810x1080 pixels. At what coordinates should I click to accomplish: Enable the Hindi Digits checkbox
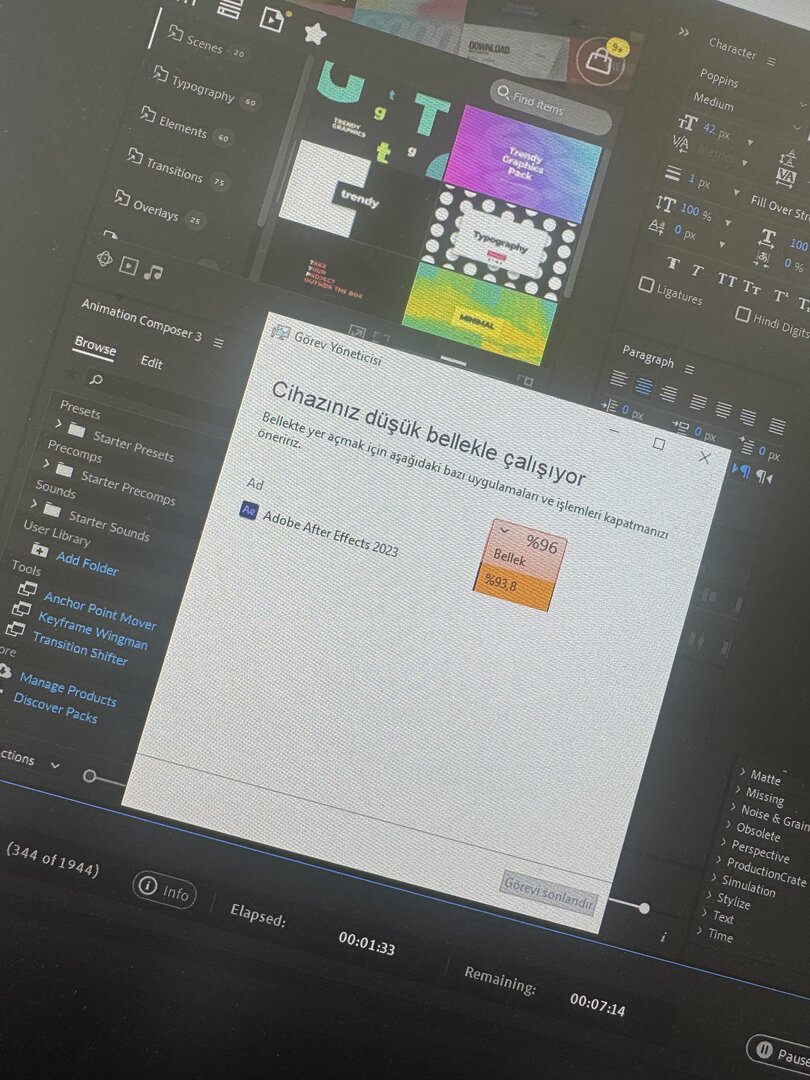tap(742, 314)
